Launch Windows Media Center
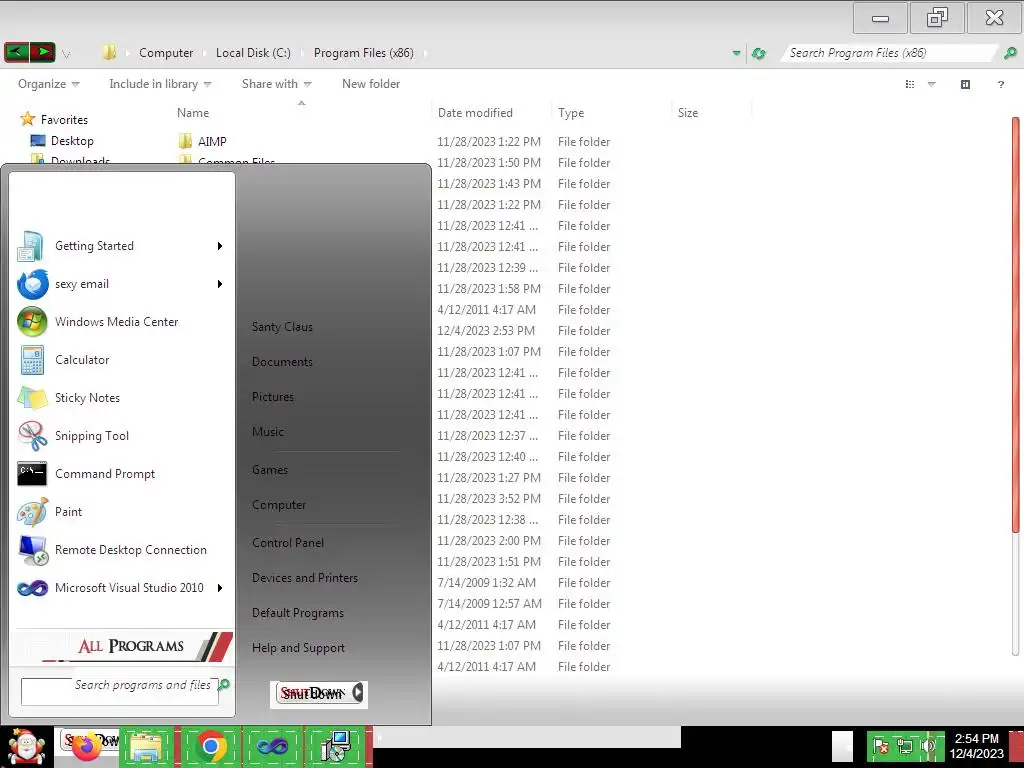 [x=121, y=321]
